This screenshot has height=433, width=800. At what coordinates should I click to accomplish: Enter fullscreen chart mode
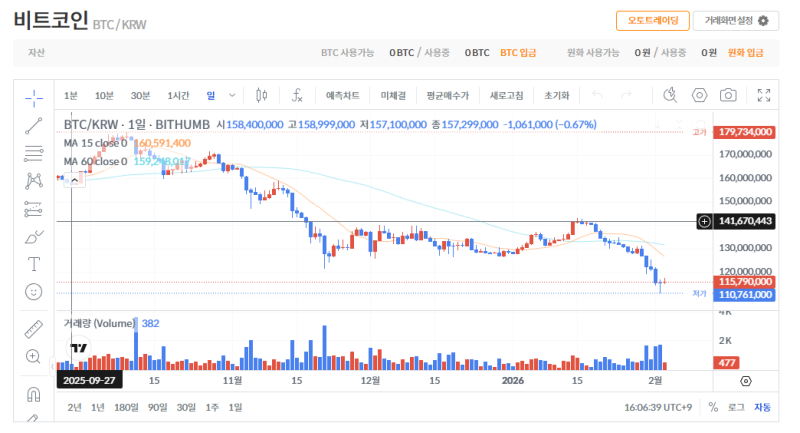tap(764, 95)
